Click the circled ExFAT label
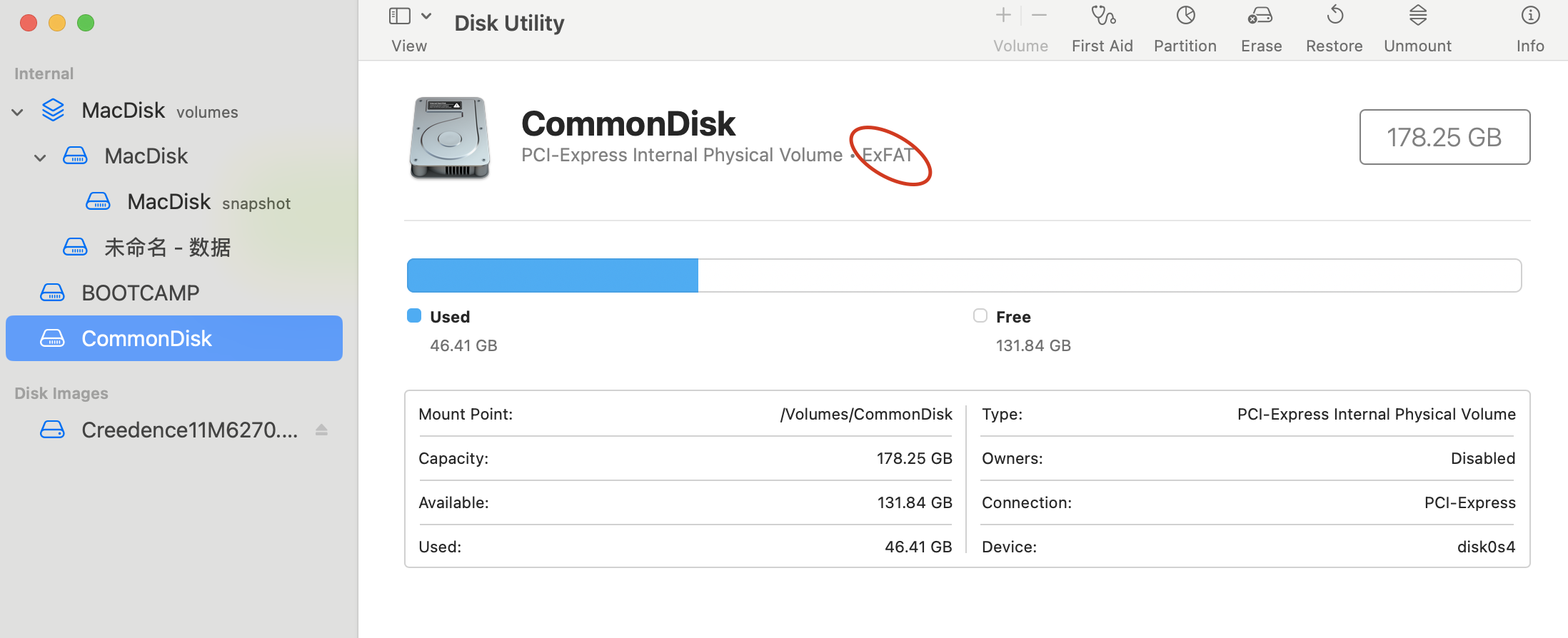 (x=888, y=155)
